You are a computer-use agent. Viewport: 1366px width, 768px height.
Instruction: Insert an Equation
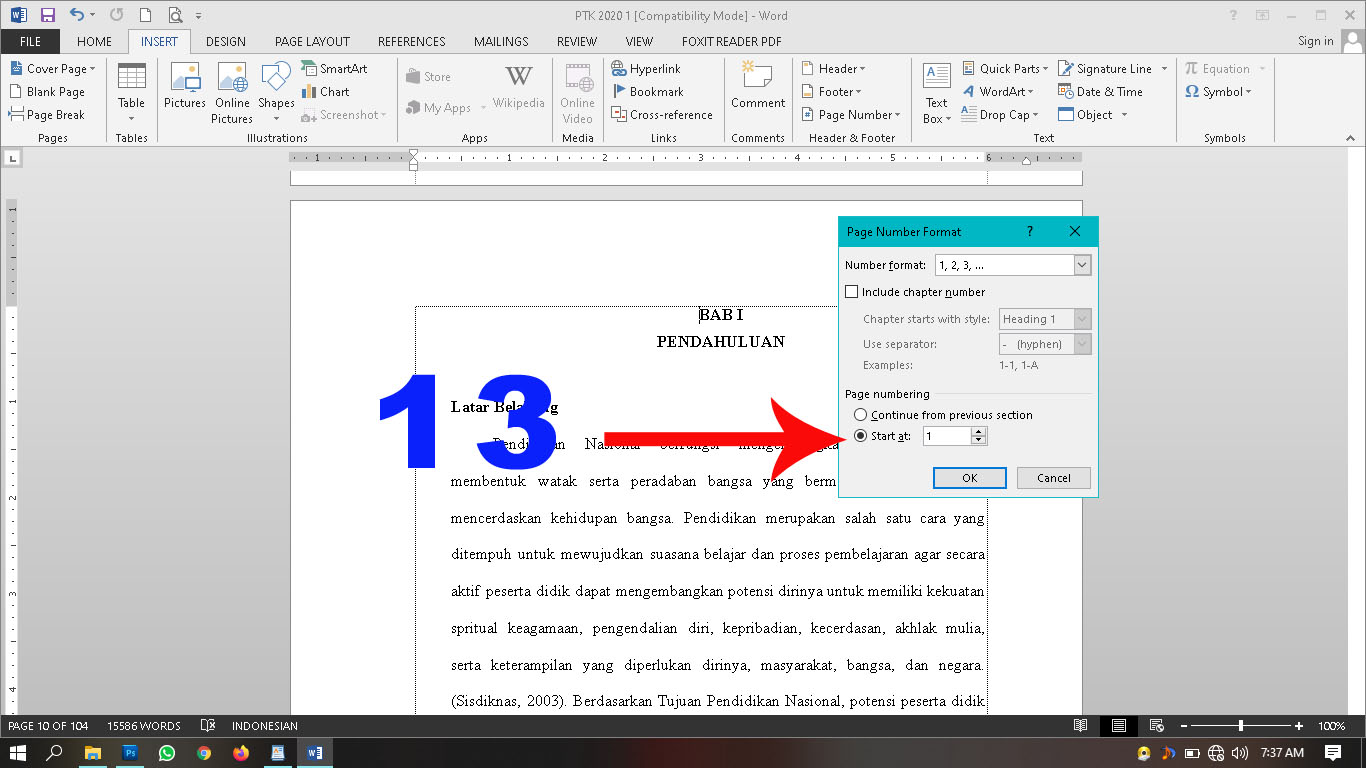[x=1221, y=68]
